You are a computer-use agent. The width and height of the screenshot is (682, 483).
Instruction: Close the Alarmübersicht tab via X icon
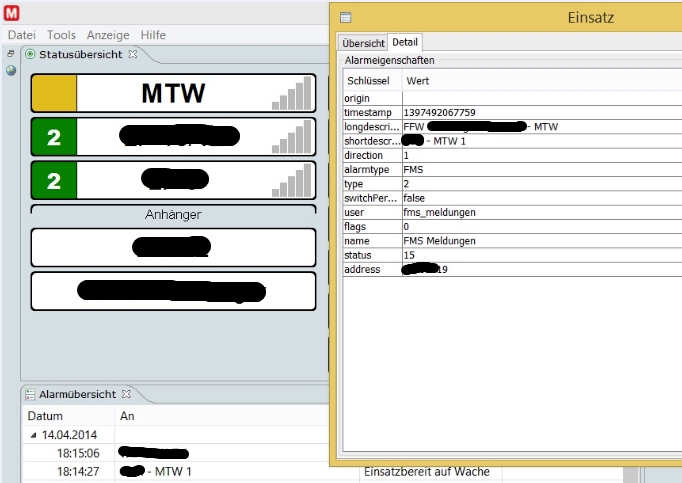[126, 394]
